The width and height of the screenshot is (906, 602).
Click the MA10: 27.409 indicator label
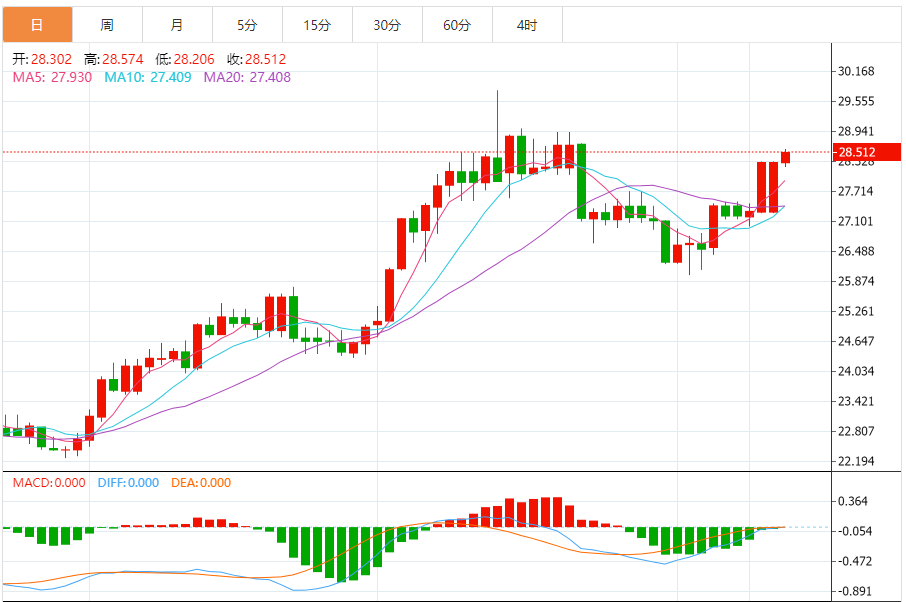click(x=147, y=77)
